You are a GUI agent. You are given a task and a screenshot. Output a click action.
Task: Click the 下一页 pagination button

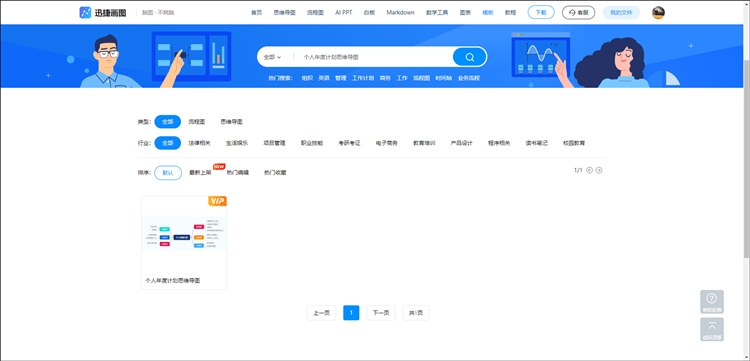pyautogui.click(x=381, y=313)
